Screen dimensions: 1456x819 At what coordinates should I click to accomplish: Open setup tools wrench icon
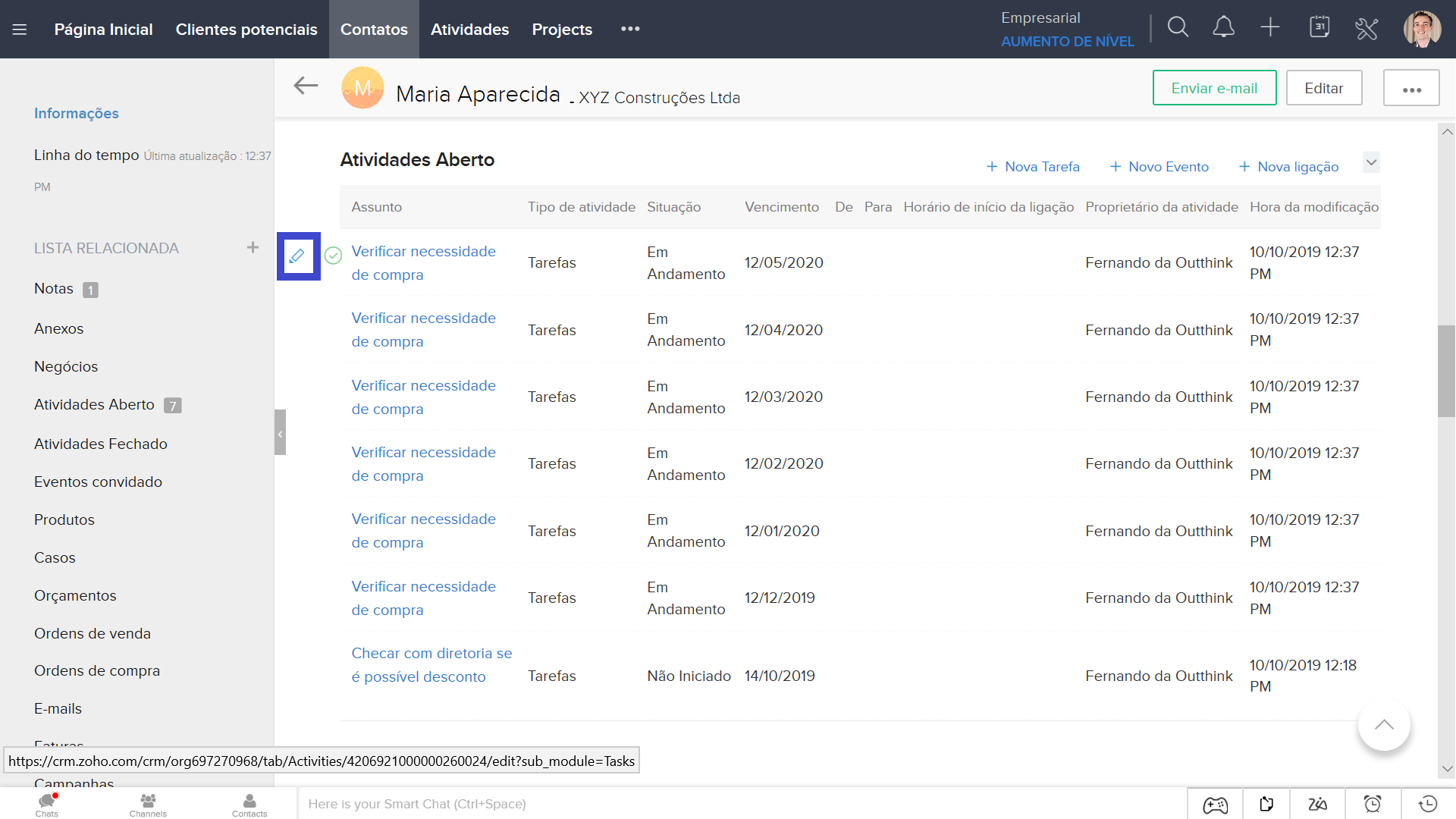(1367, 29)
